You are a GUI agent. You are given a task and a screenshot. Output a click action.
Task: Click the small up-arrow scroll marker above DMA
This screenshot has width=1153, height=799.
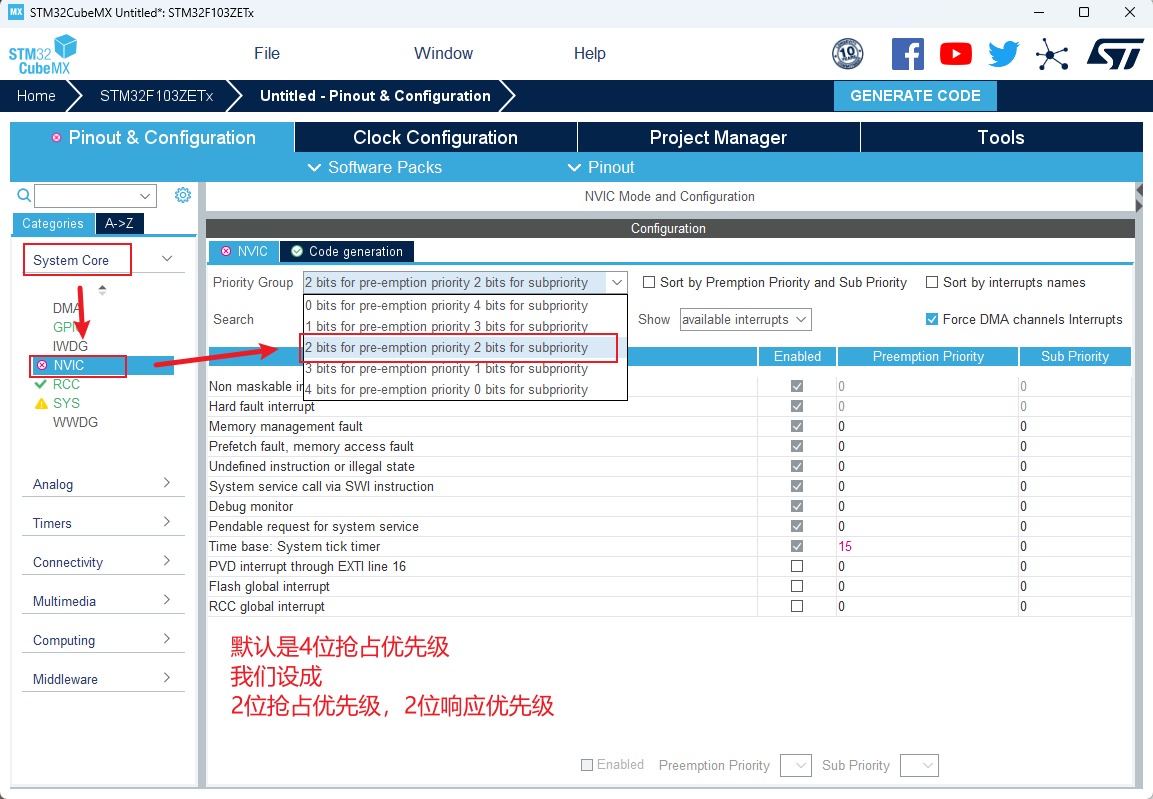pos(102,287)
